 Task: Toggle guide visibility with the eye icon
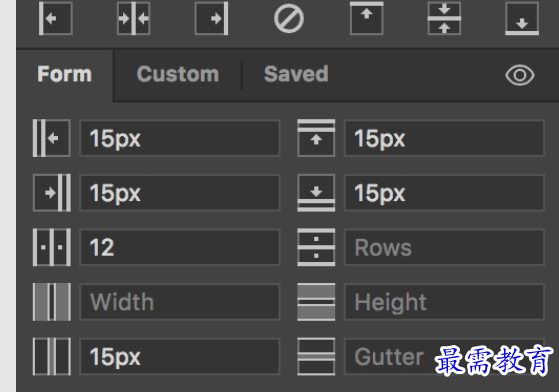coord(520,75)
